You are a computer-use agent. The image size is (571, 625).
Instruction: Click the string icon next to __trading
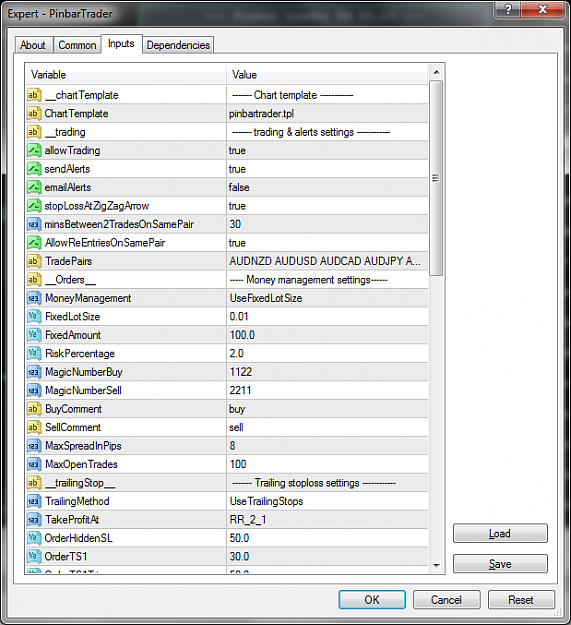point(34,132)
